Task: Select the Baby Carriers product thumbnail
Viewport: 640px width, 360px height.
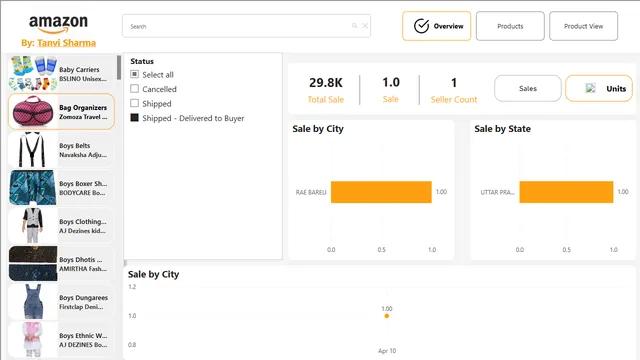Action: point(33,73)
